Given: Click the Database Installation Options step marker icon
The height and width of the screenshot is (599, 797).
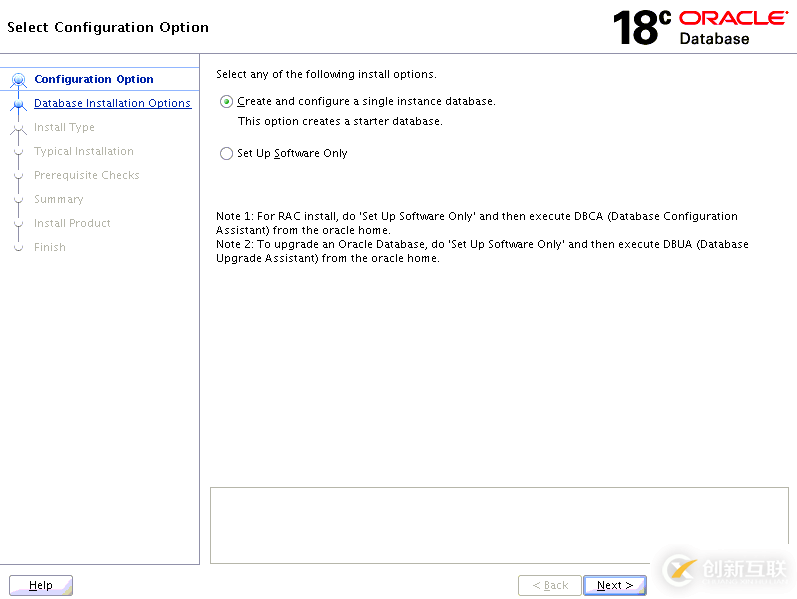Looking at the screenshot, I should point(19,104).
